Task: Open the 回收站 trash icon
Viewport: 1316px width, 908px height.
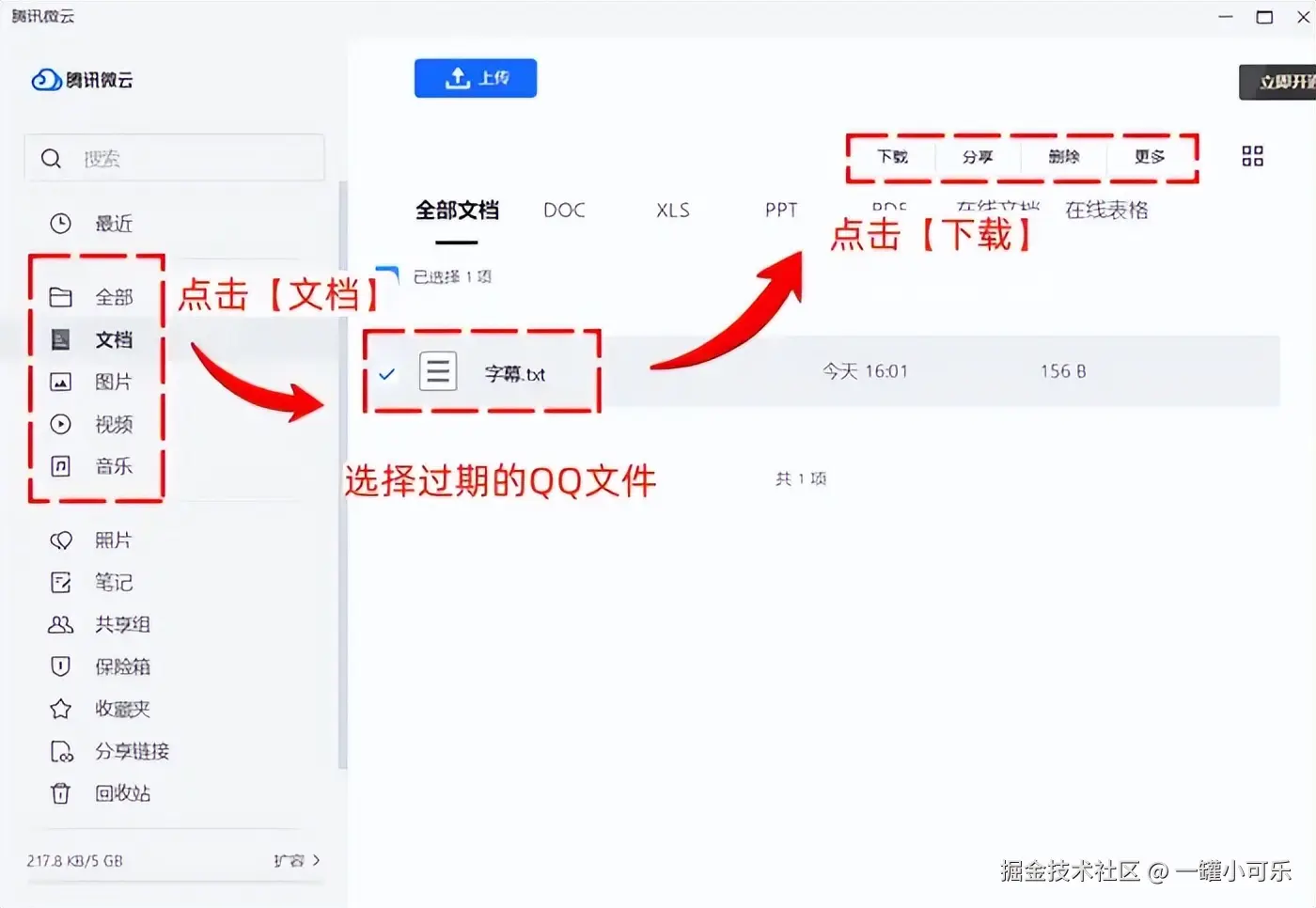Action: (60, 793)
